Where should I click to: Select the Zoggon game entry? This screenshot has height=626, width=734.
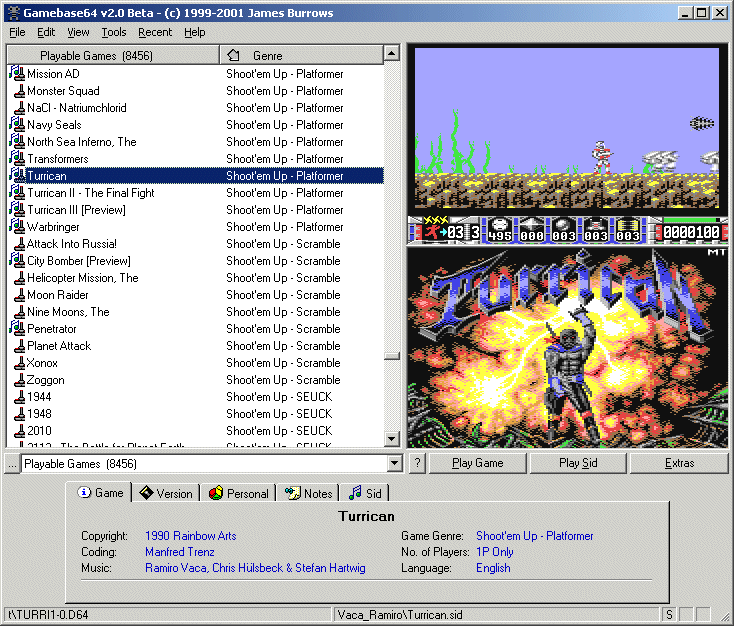pyautogui.click(x=196, y=380)
